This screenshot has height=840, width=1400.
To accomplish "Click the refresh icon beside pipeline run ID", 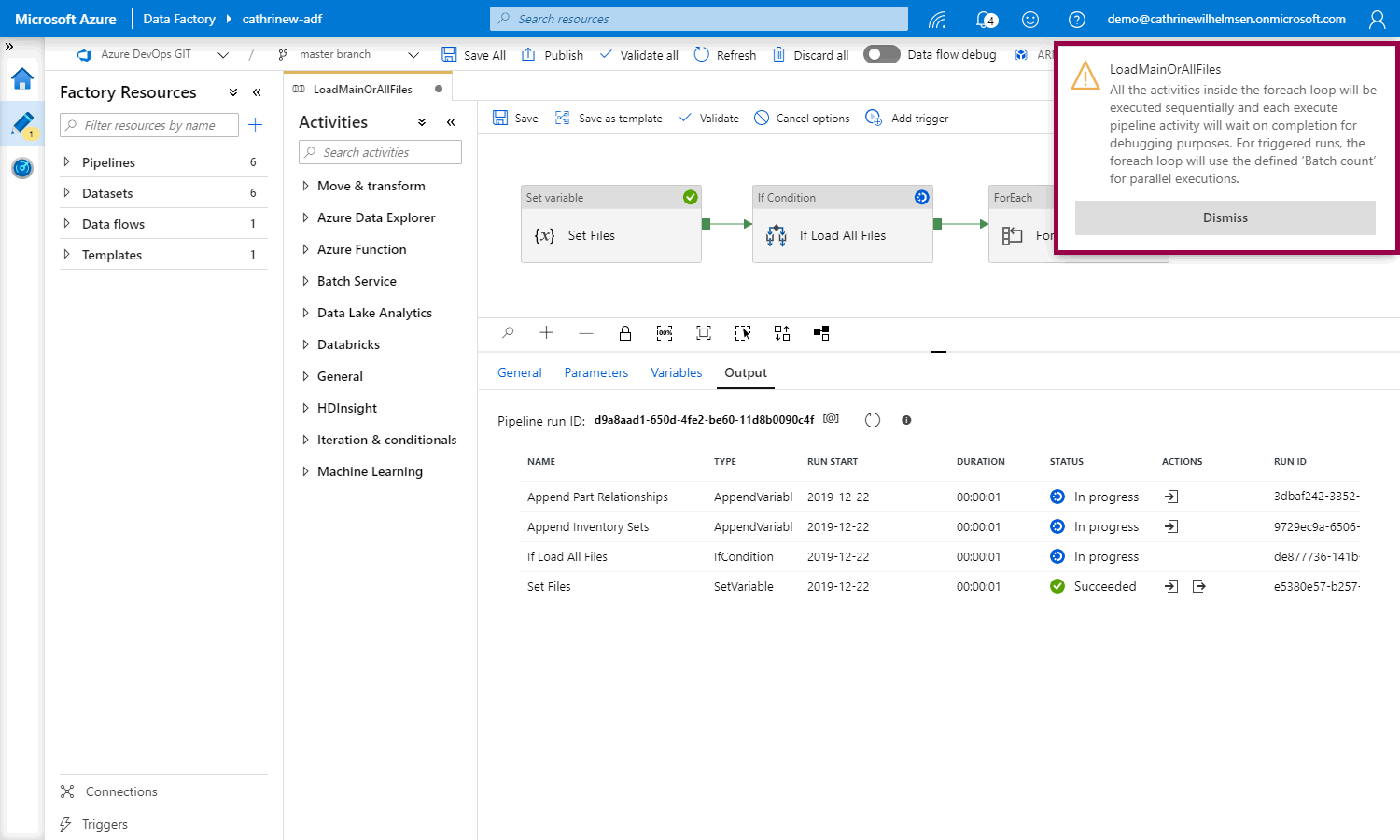I will [x=873, y=420].
